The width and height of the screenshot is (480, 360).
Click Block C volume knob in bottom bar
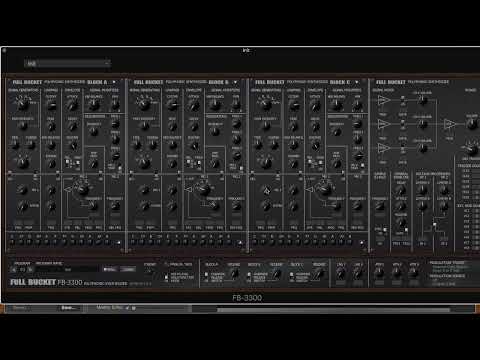(319, 274)
